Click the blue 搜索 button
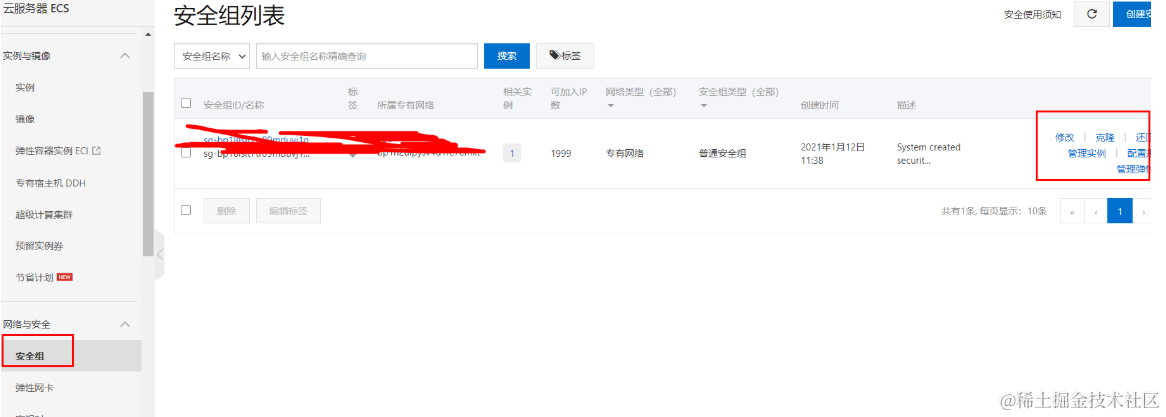The height and width of the screenshot is (417, 1166). point(507,56)
